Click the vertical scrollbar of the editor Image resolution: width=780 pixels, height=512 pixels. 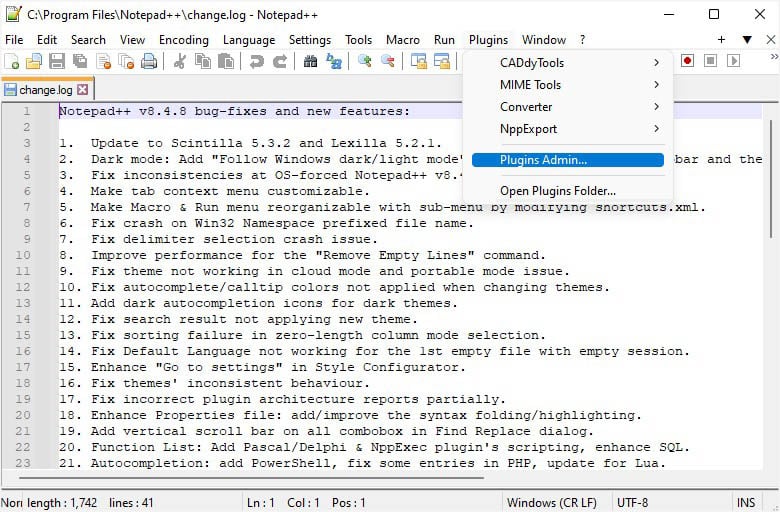pos(771,179)
